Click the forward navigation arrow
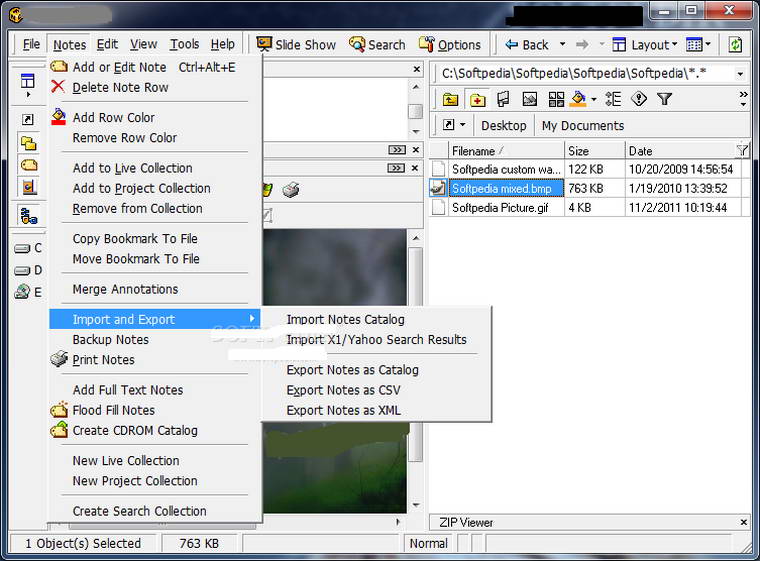Screen dimensions: 760x561 582,45
